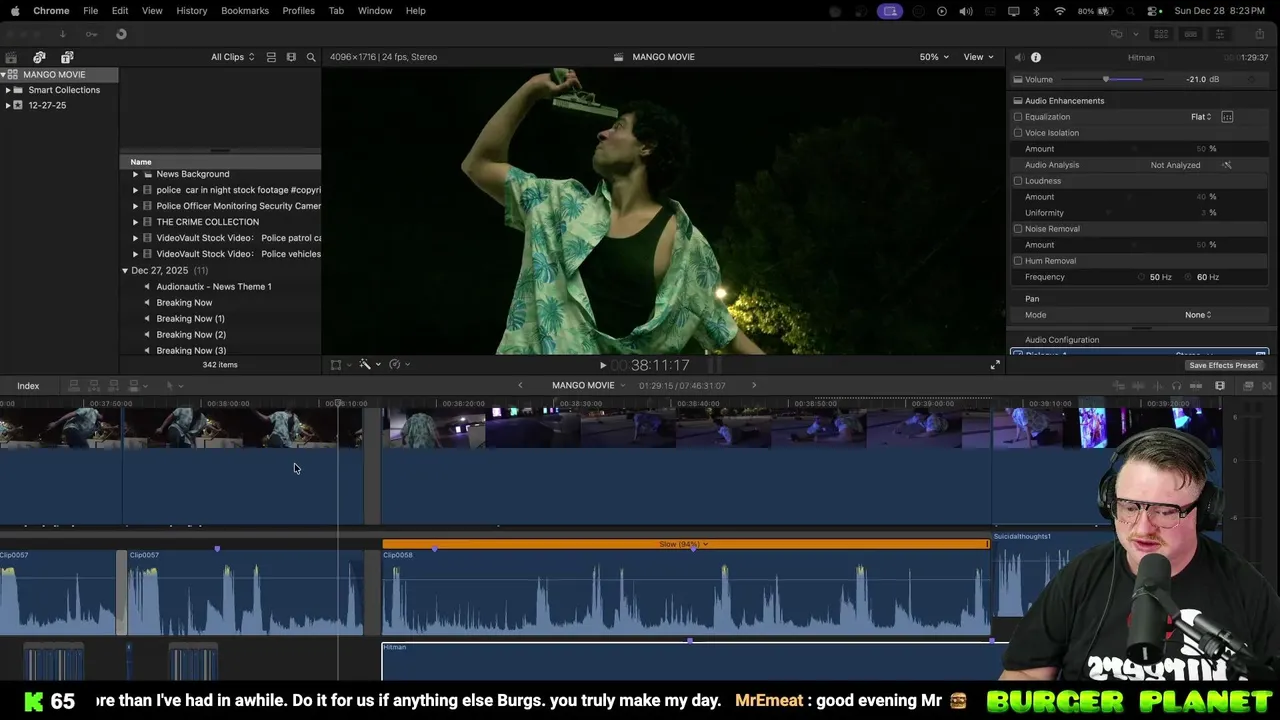Click the volume icon in menu bar
This screenshot has height=720, width=1280.
[x=966, y=11]
